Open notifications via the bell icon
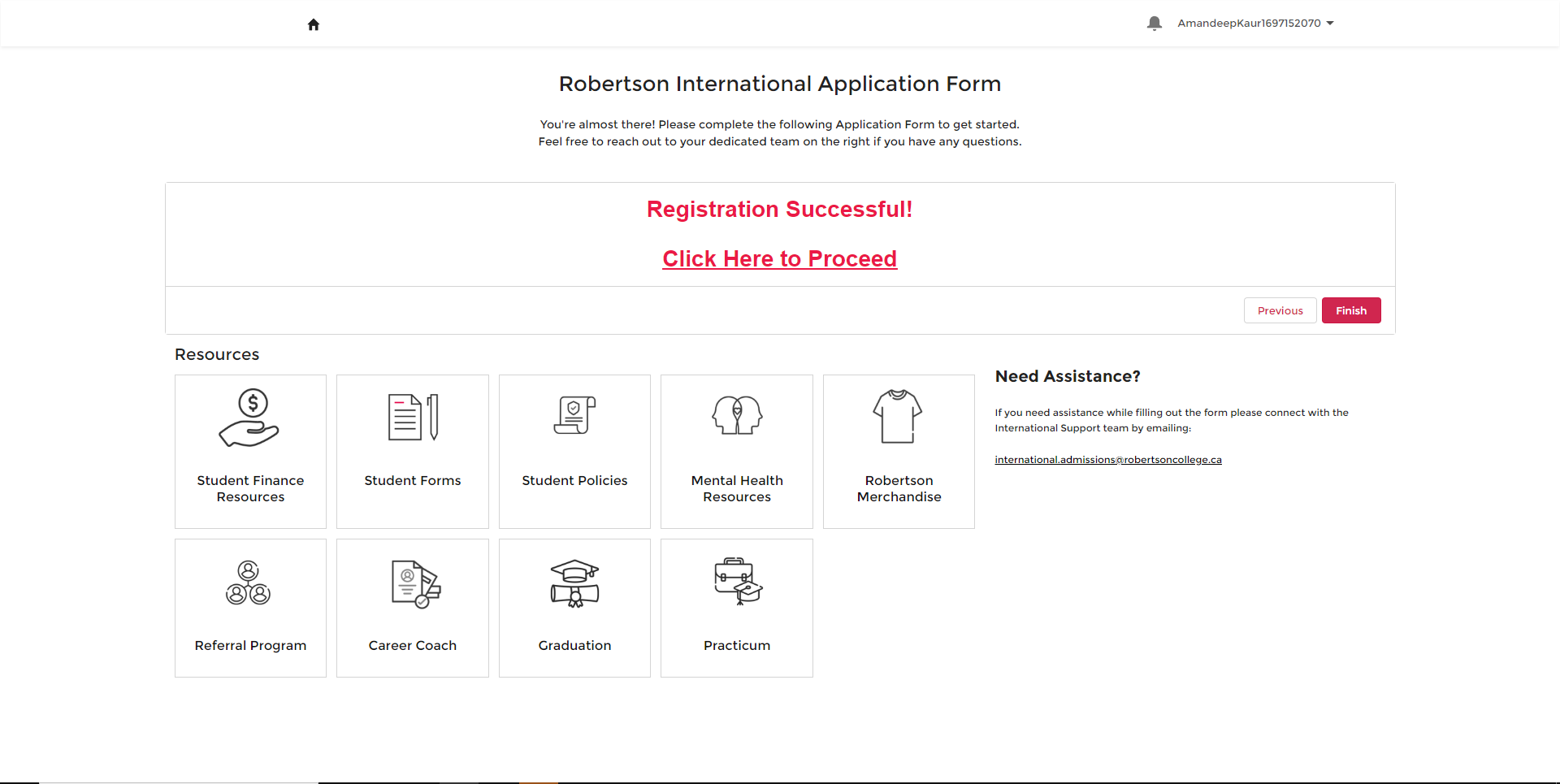Screen dimensions: 1560x784 (x=1154, y=24)
